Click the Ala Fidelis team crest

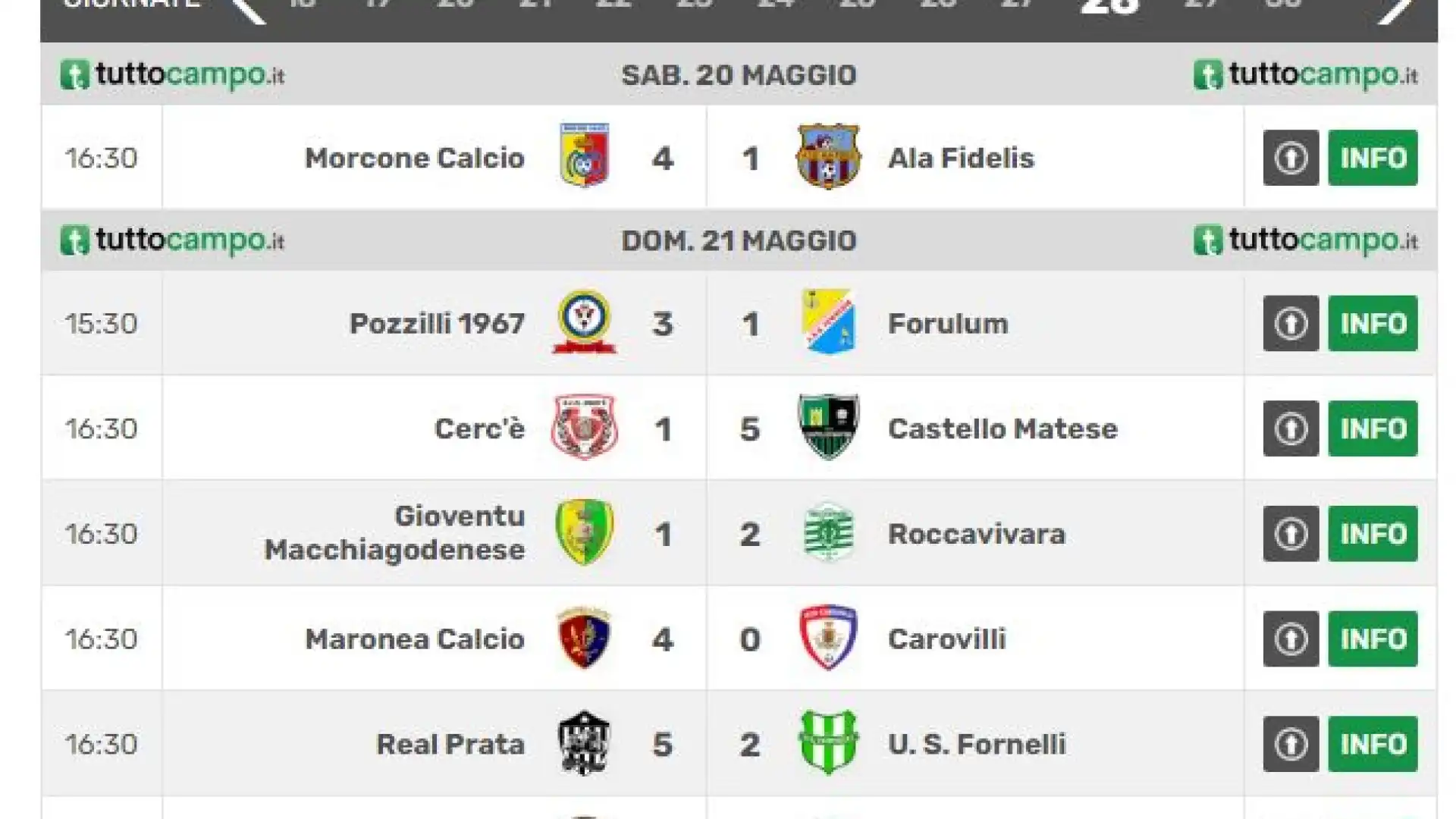828,156
